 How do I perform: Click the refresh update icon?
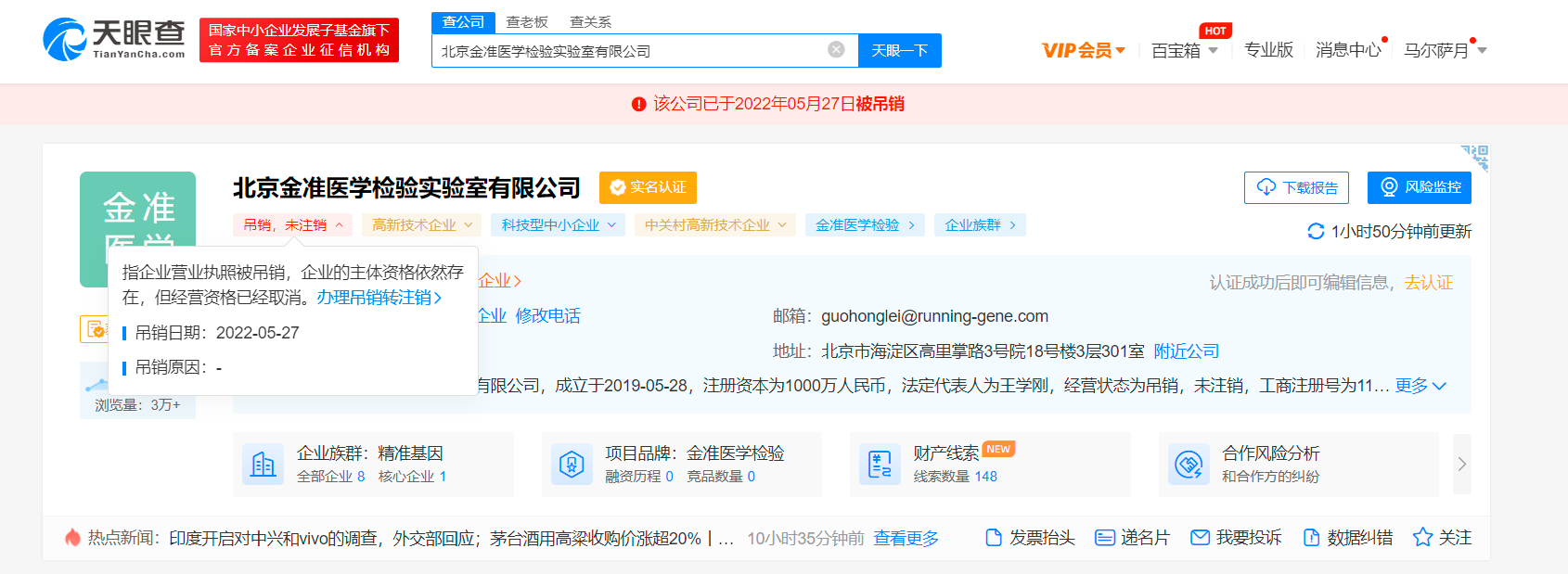1316,231
